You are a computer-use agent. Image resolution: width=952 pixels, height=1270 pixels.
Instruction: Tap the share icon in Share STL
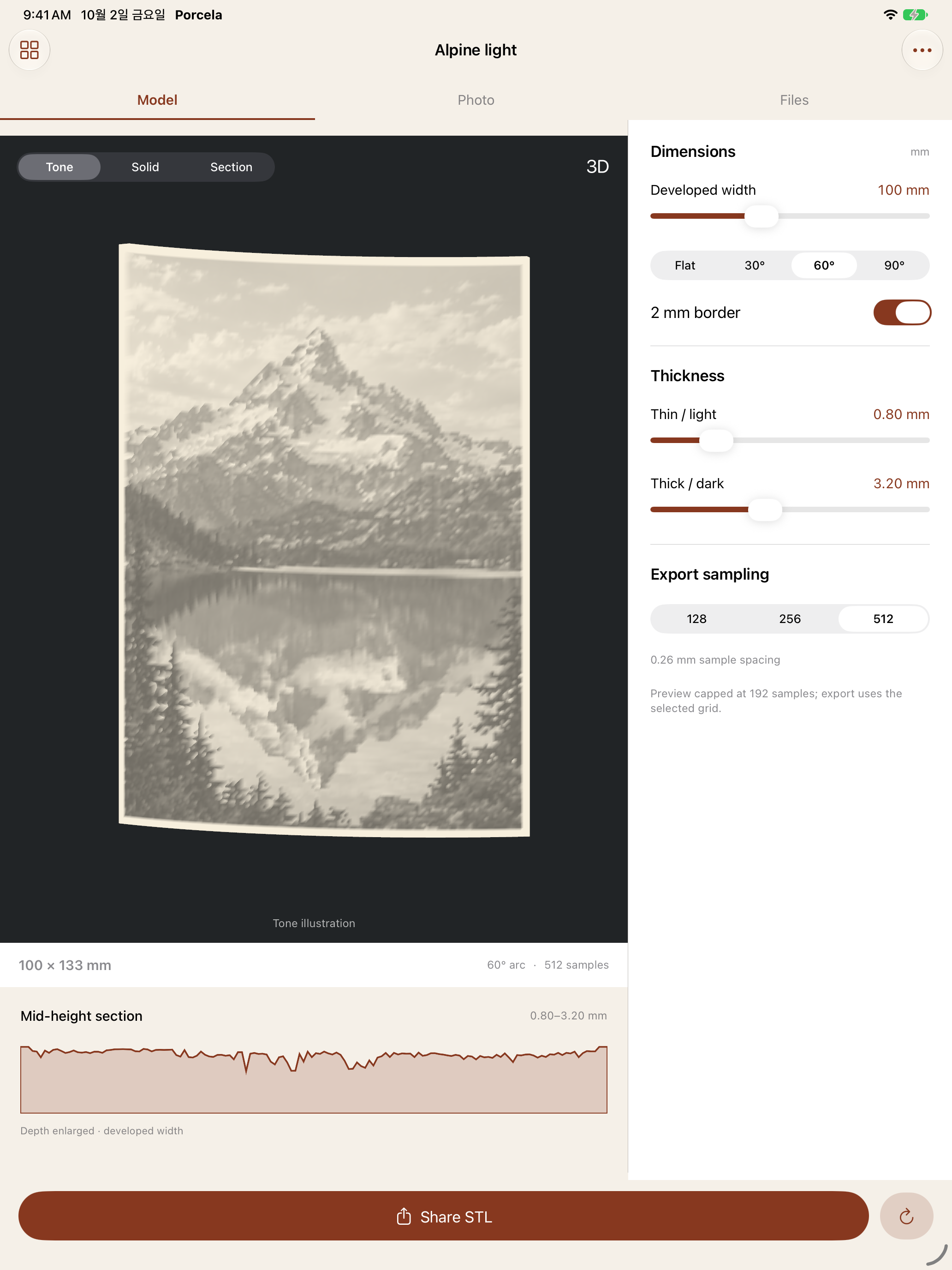click(404, 1216)
